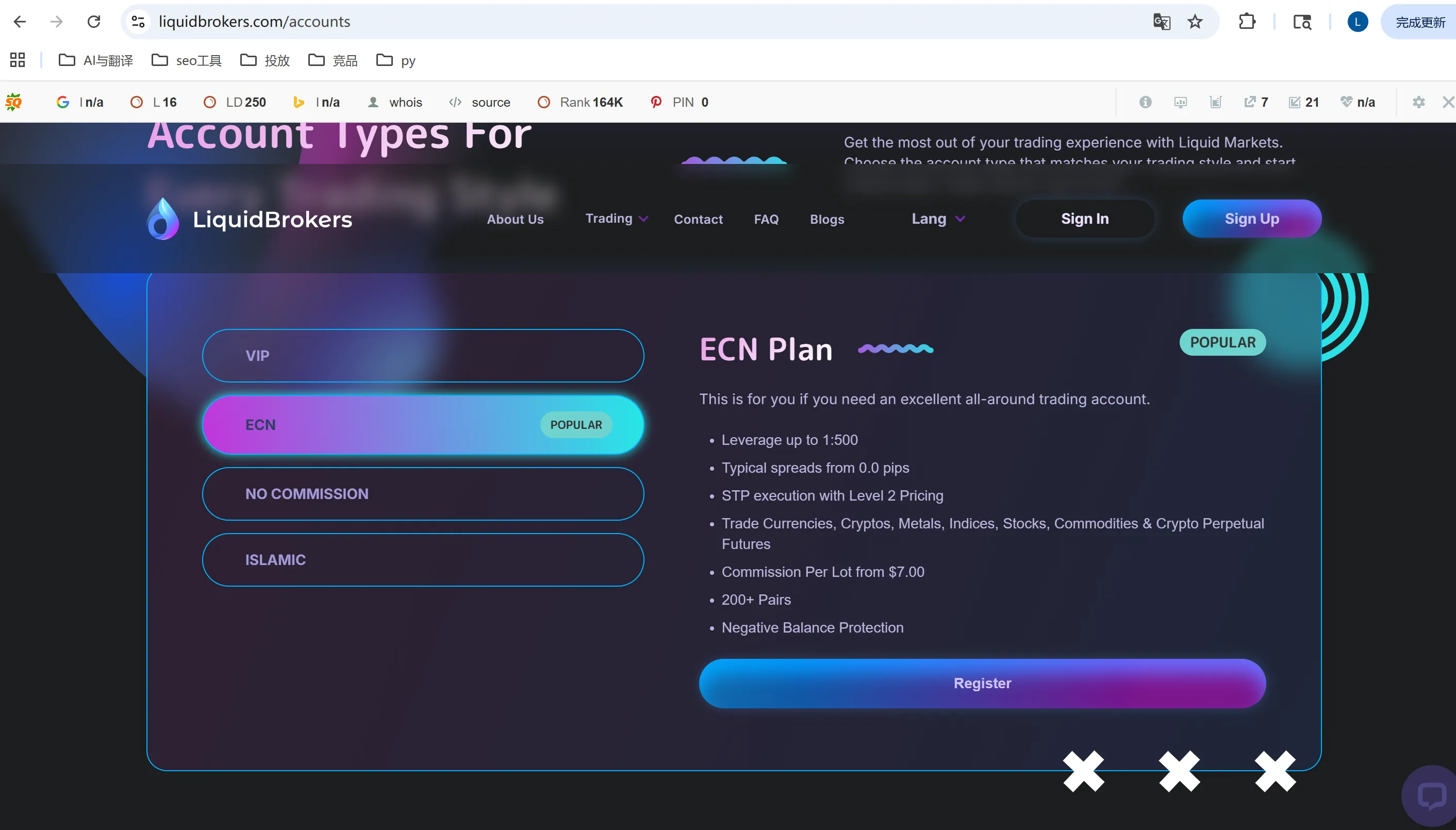
Task: Click the browser forward arrow
Action: click(x=56, y=22)
